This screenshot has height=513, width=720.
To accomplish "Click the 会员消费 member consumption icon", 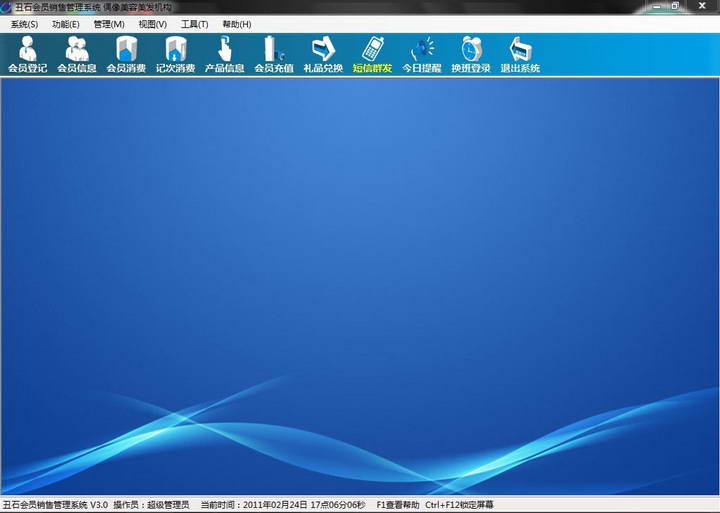I will click(126, 54).
